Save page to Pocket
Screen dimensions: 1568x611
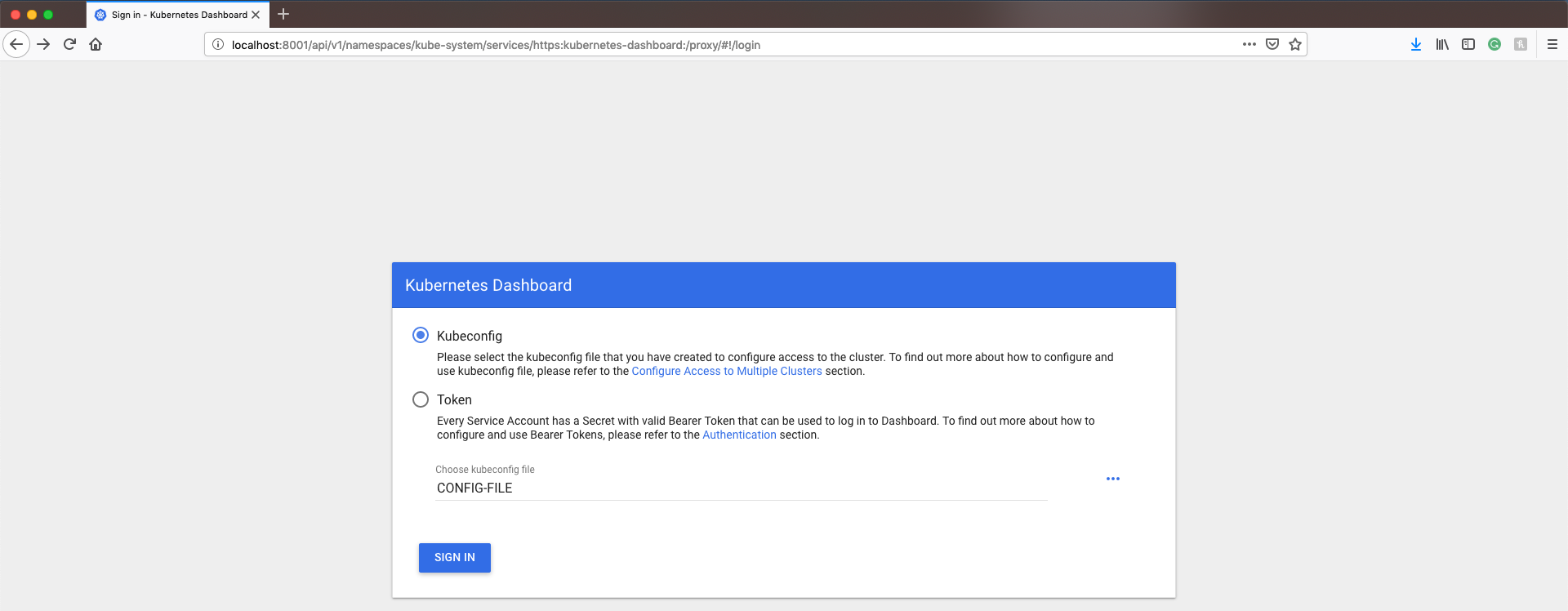tap(1272, 44)
